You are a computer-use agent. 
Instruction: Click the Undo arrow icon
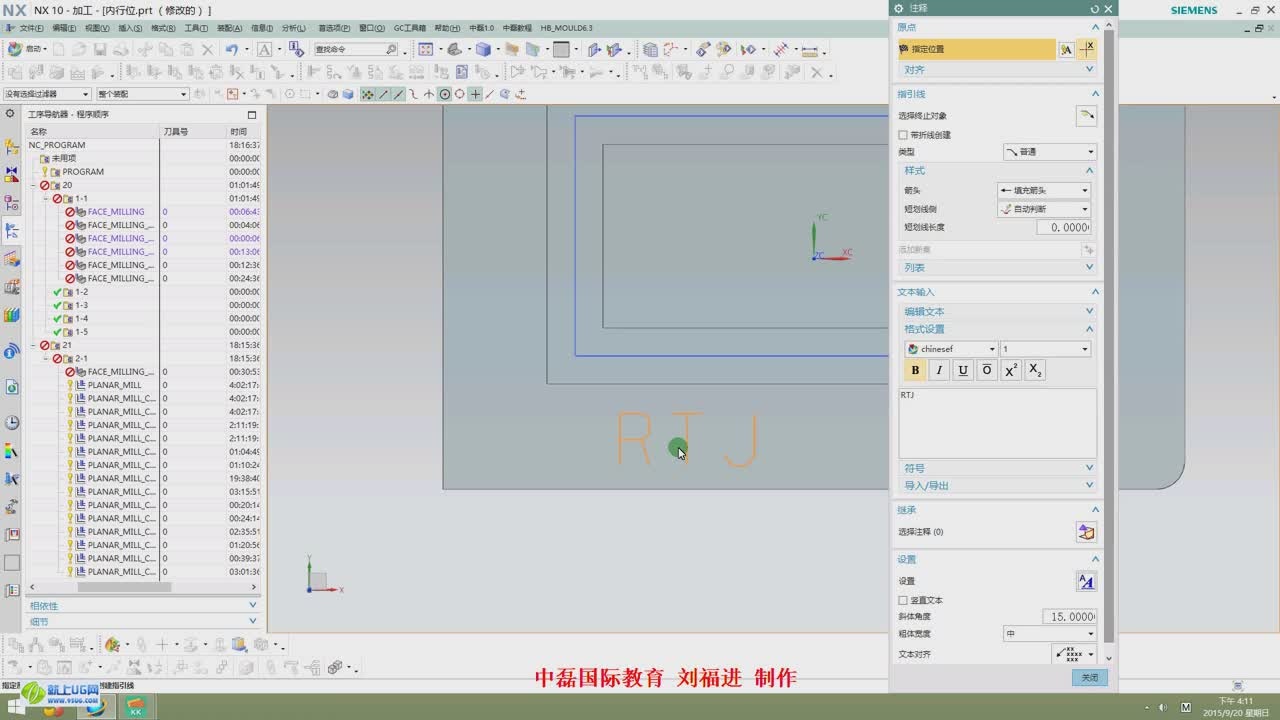[x=231, y=49]
